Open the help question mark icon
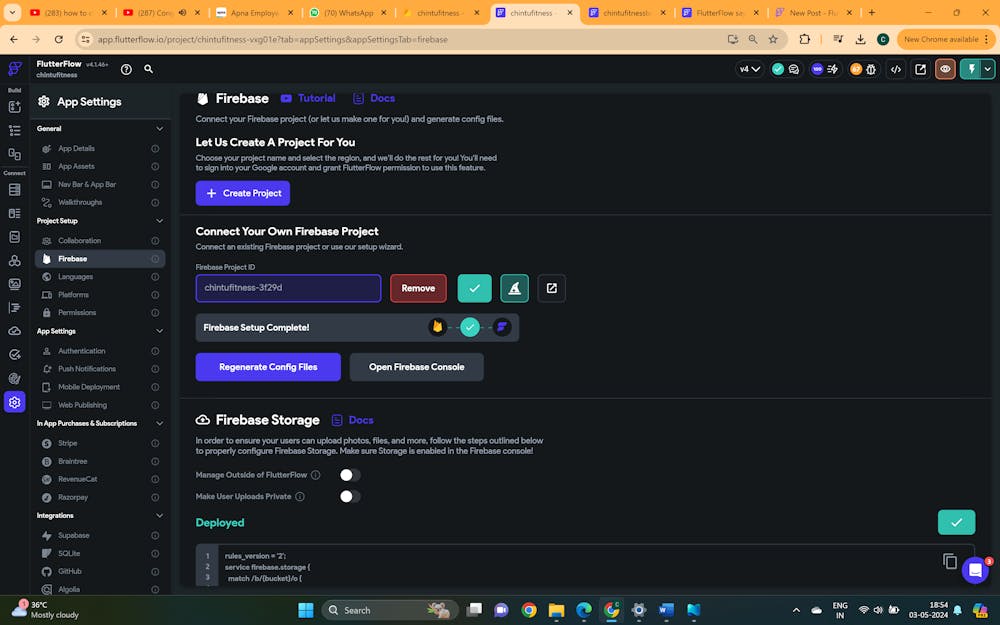Viewport: 1000px width, 625px height. [x=126, y=70]
